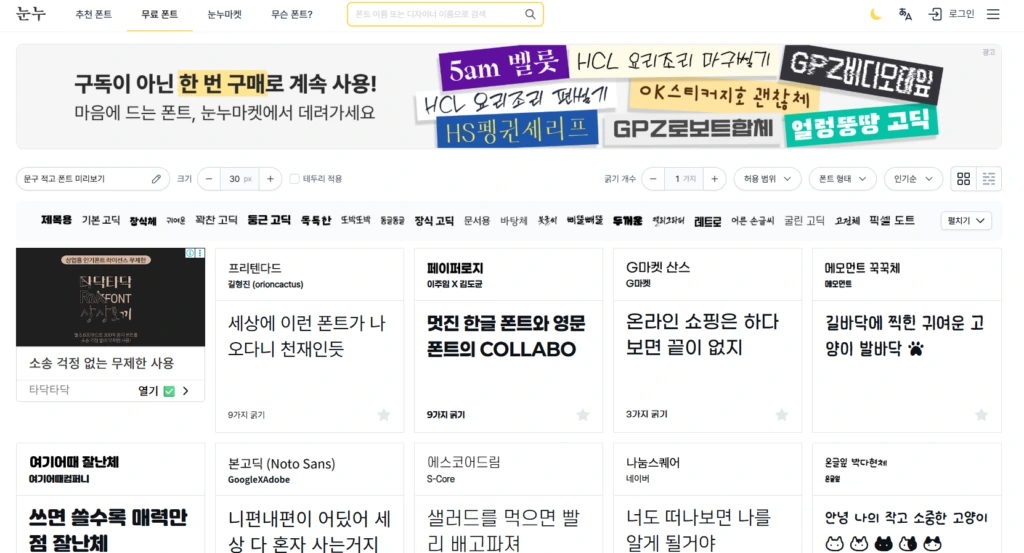Click the 눈누마켓 promotional banner

509,97
